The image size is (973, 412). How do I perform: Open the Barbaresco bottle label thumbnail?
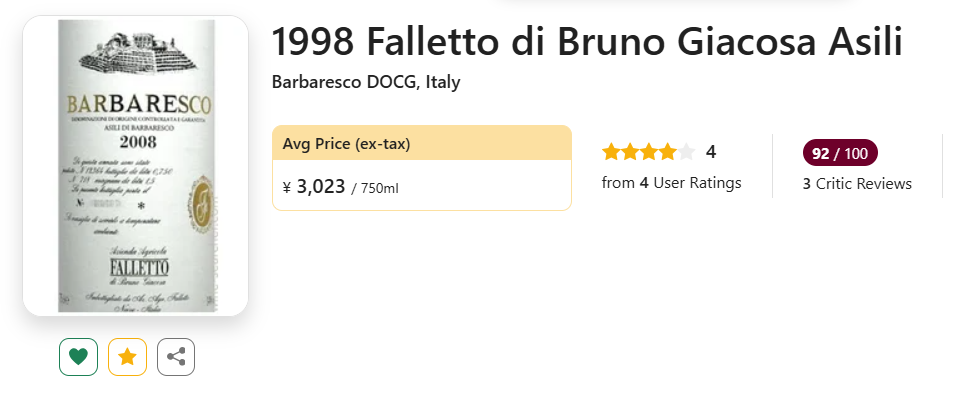pyautogui.click(x=135, y=166)
